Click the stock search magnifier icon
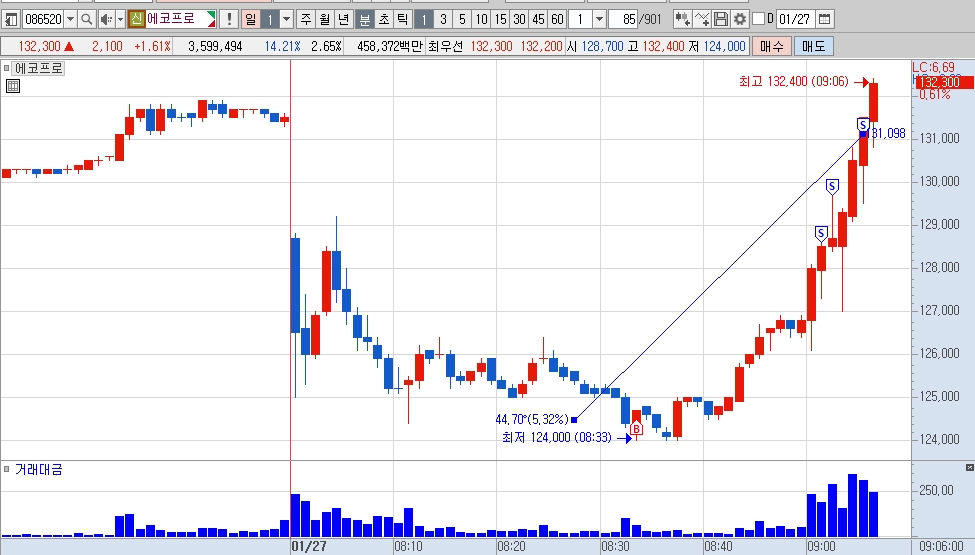975x555 pixels. pyautogui.click(x=87, y=19)
